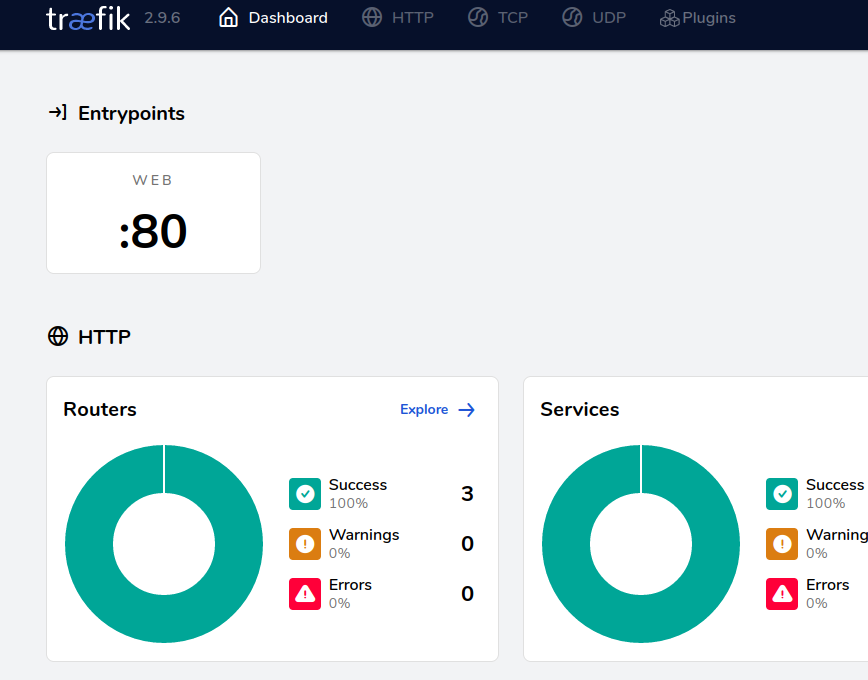
Task: Click the UDP protocol icon in navbar
Action: tap(572, 17)
